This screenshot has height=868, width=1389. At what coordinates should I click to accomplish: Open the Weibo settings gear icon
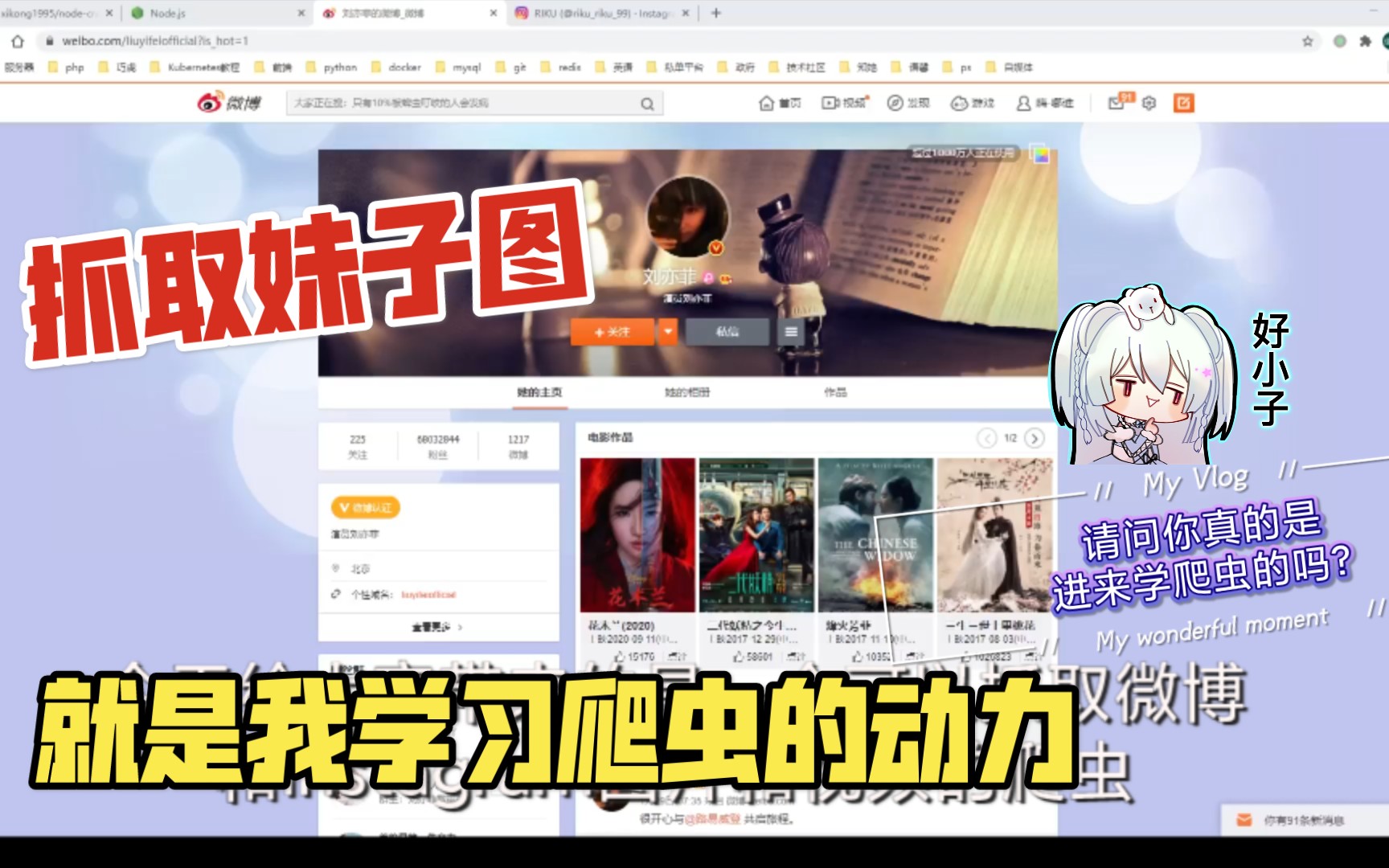1149,103
